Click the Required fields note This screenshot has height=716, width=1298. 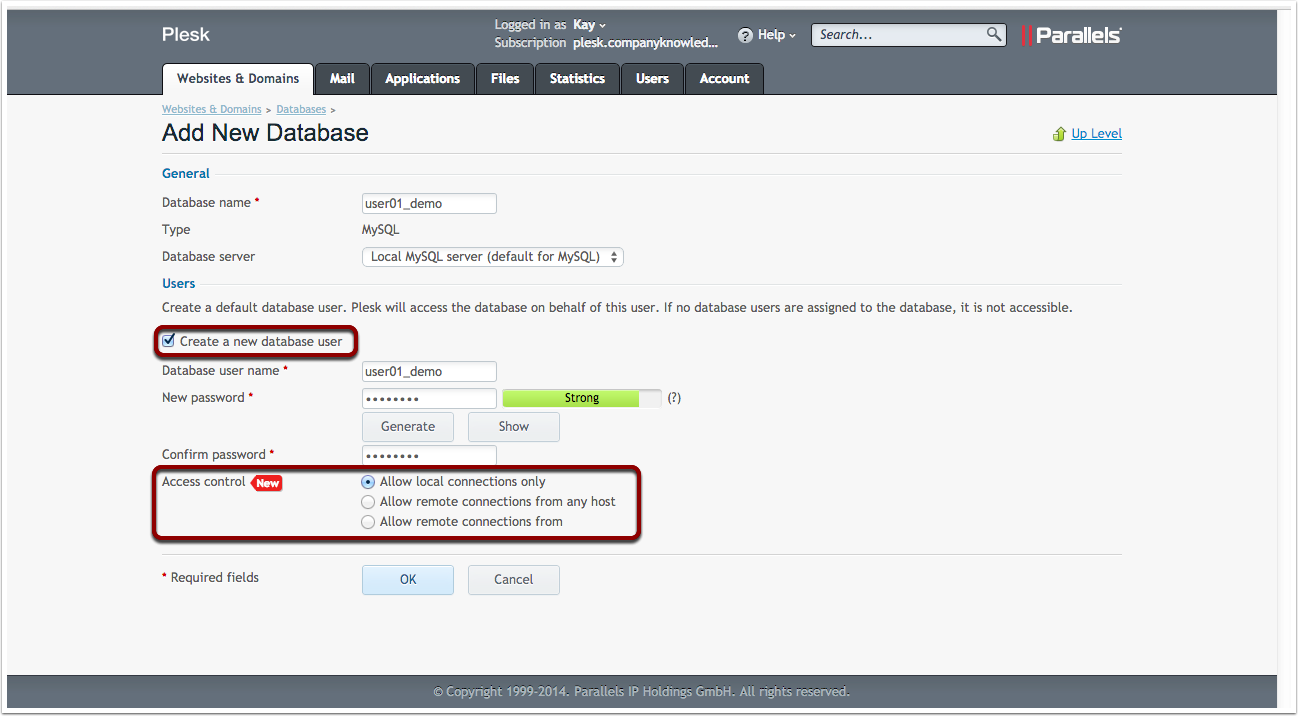210,578
